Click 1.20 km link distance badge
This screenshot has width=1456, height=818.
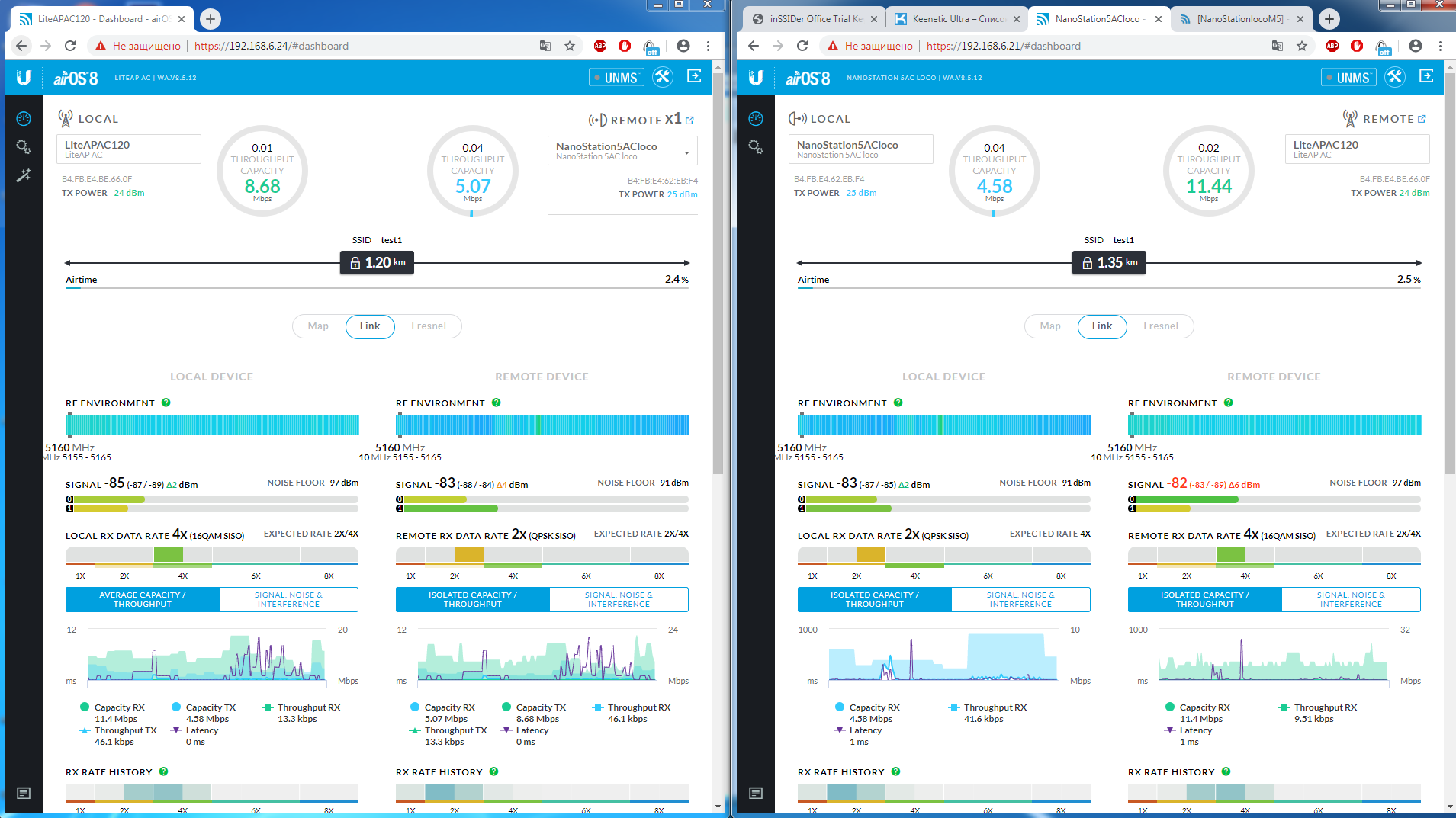coord(377,263)
